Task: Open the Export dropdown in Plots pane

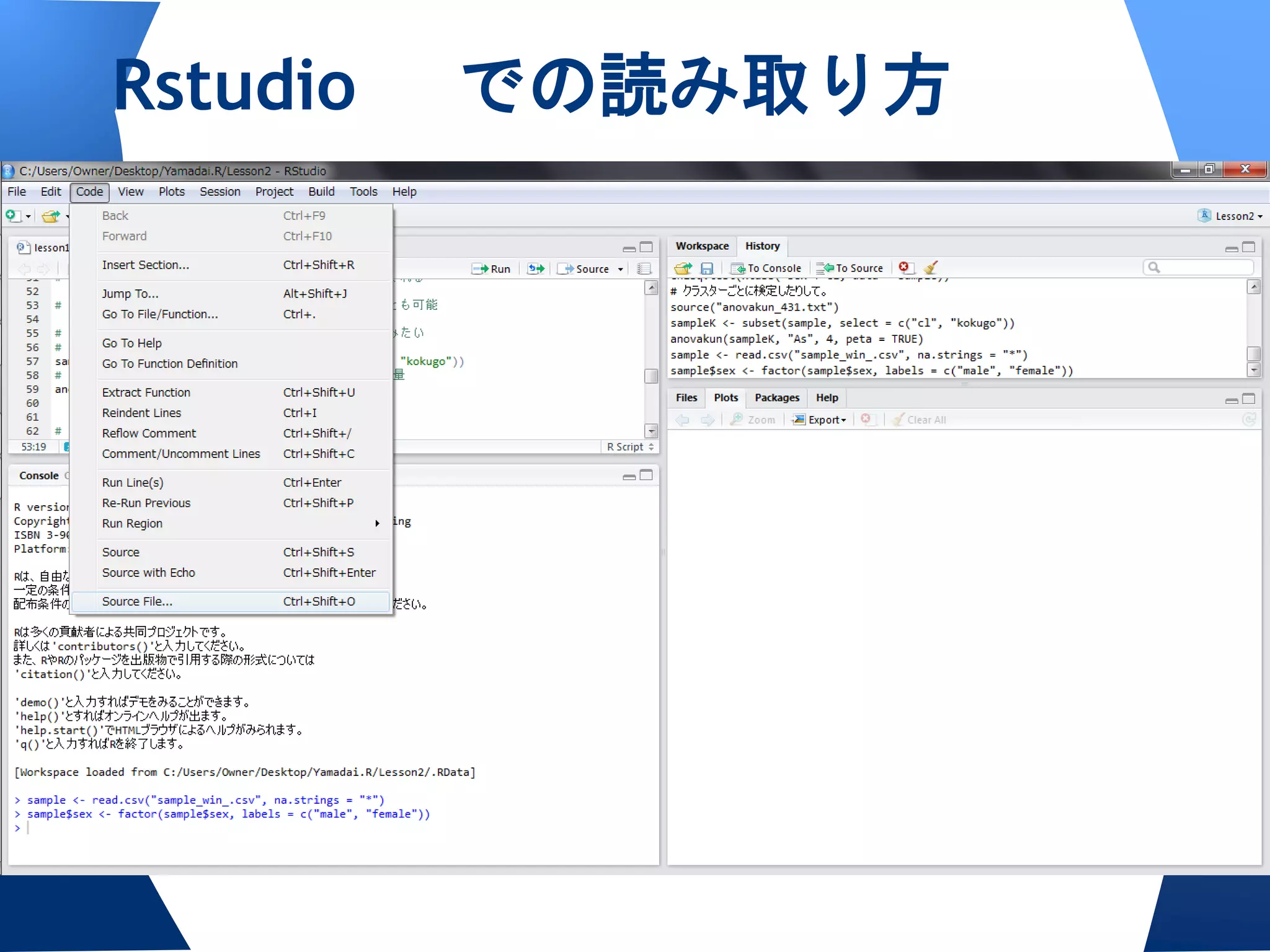Action: 819,420
